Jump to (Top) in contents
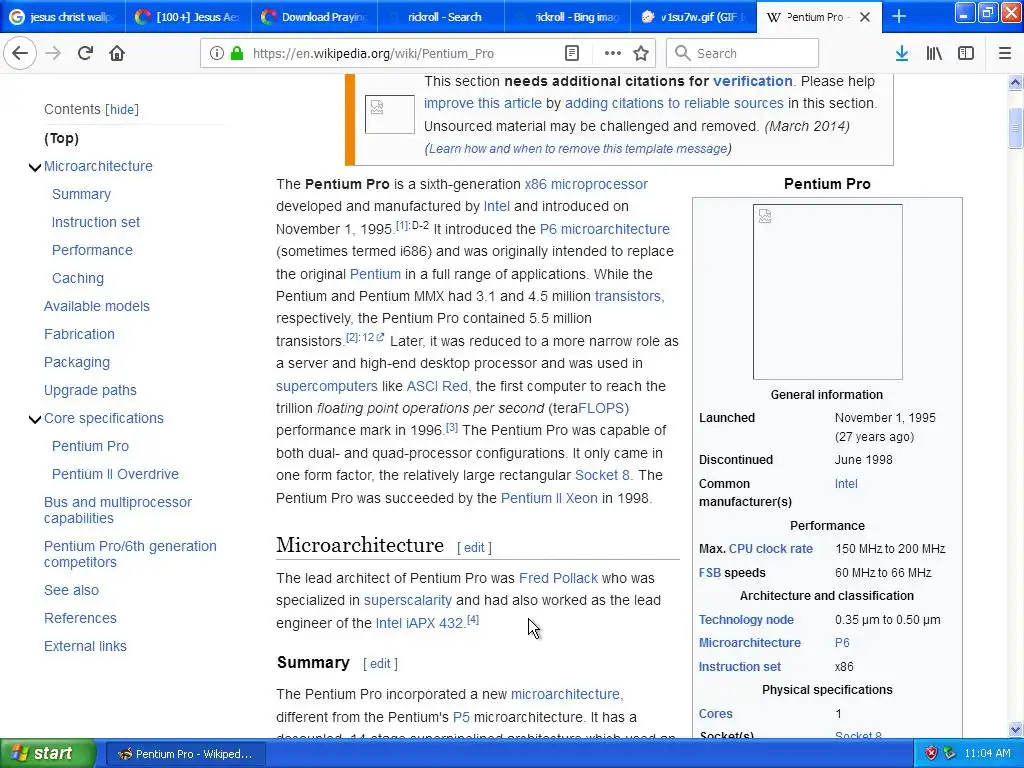 pos(61,138)
